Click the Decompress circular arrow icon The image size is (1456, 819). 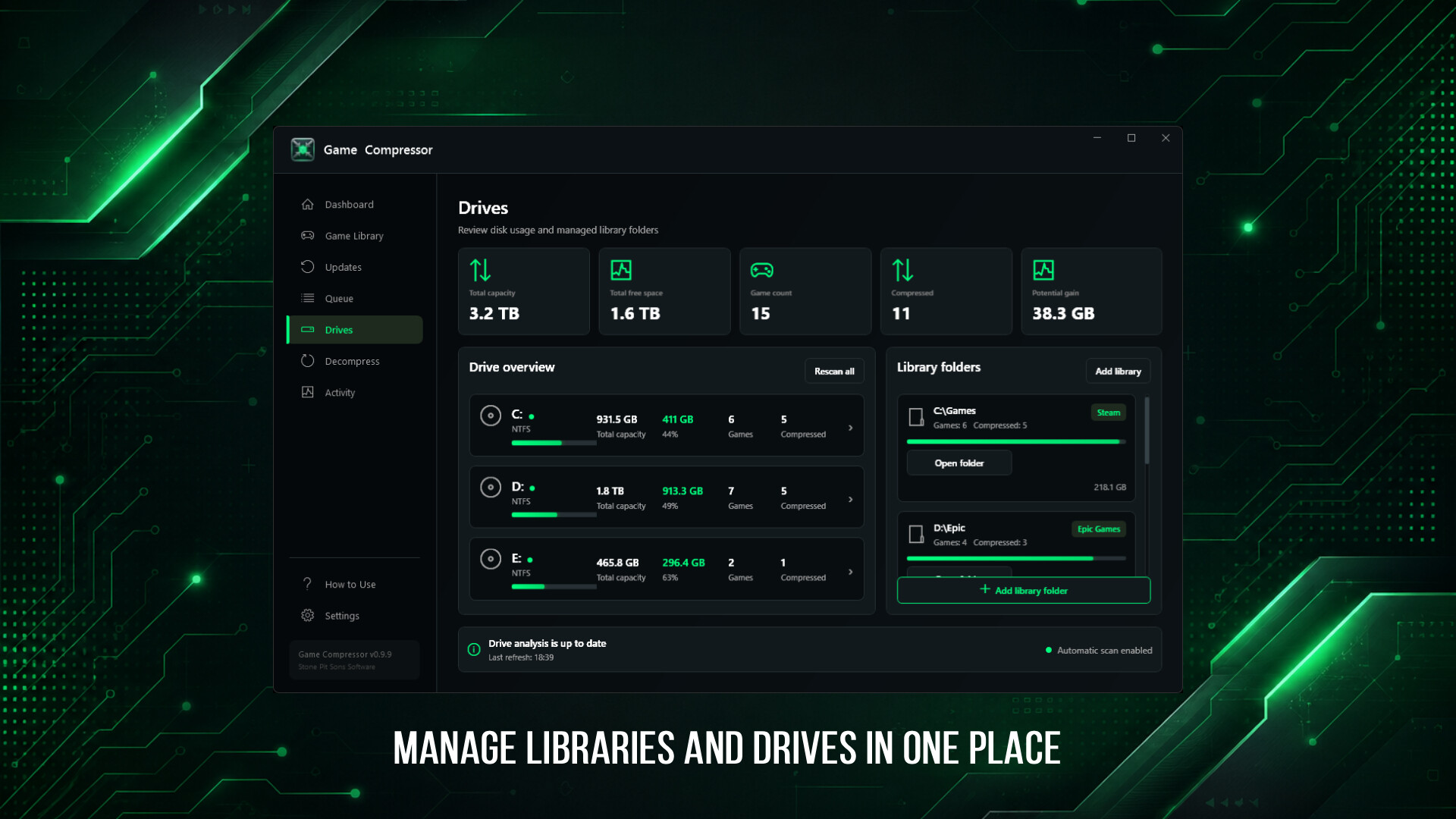coord(307,361)
